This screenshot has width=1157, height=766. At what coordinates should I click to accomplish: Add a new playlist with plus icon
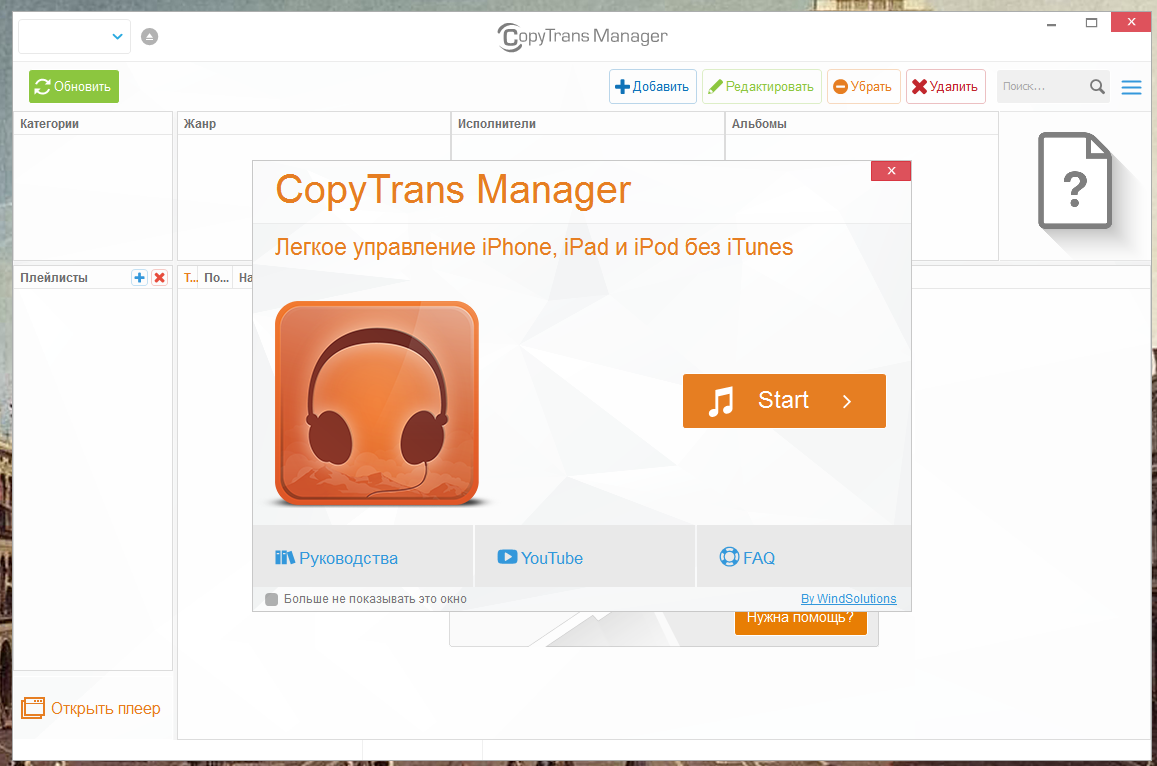pos(139,277)
